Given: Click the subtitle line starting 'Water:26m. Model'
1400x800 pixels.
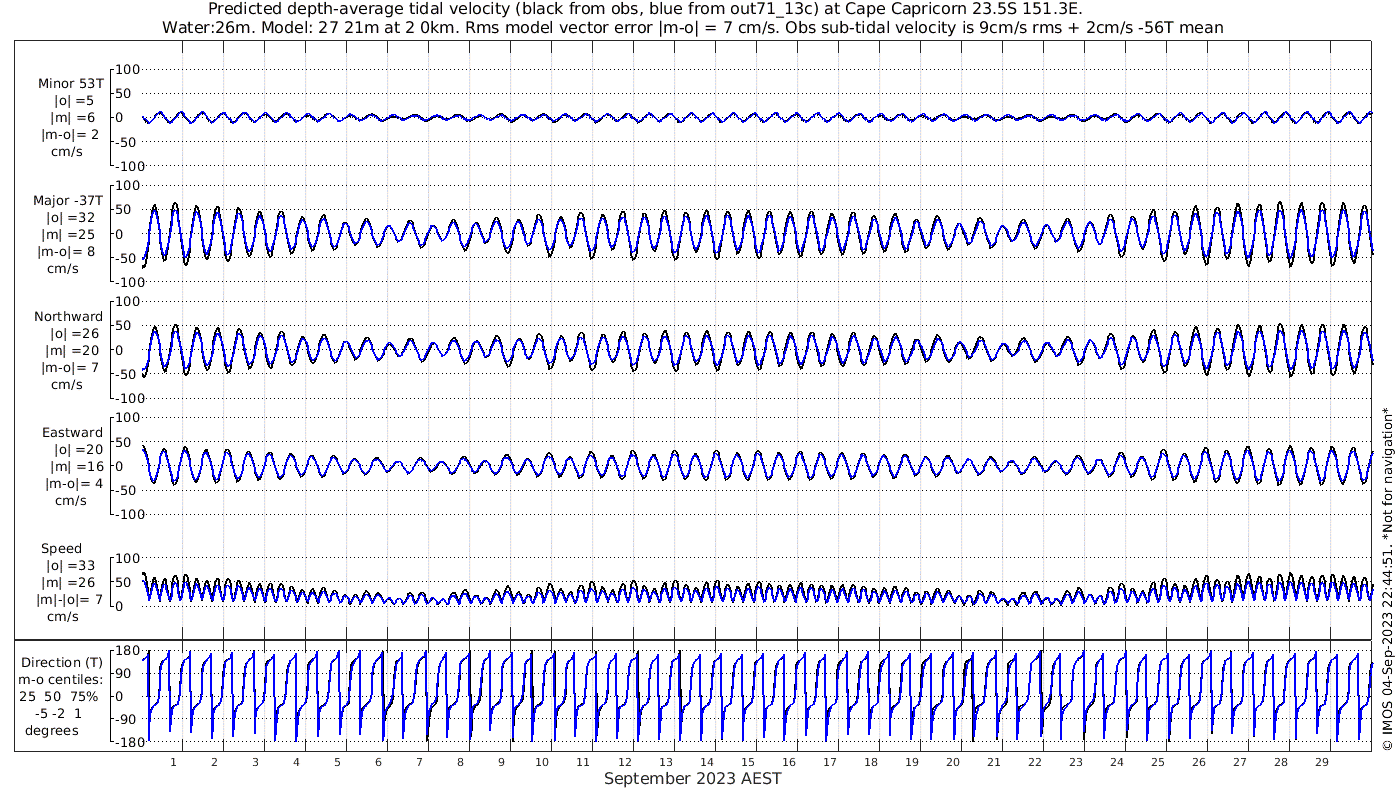Looking at the screenshot, I should 692,27.
